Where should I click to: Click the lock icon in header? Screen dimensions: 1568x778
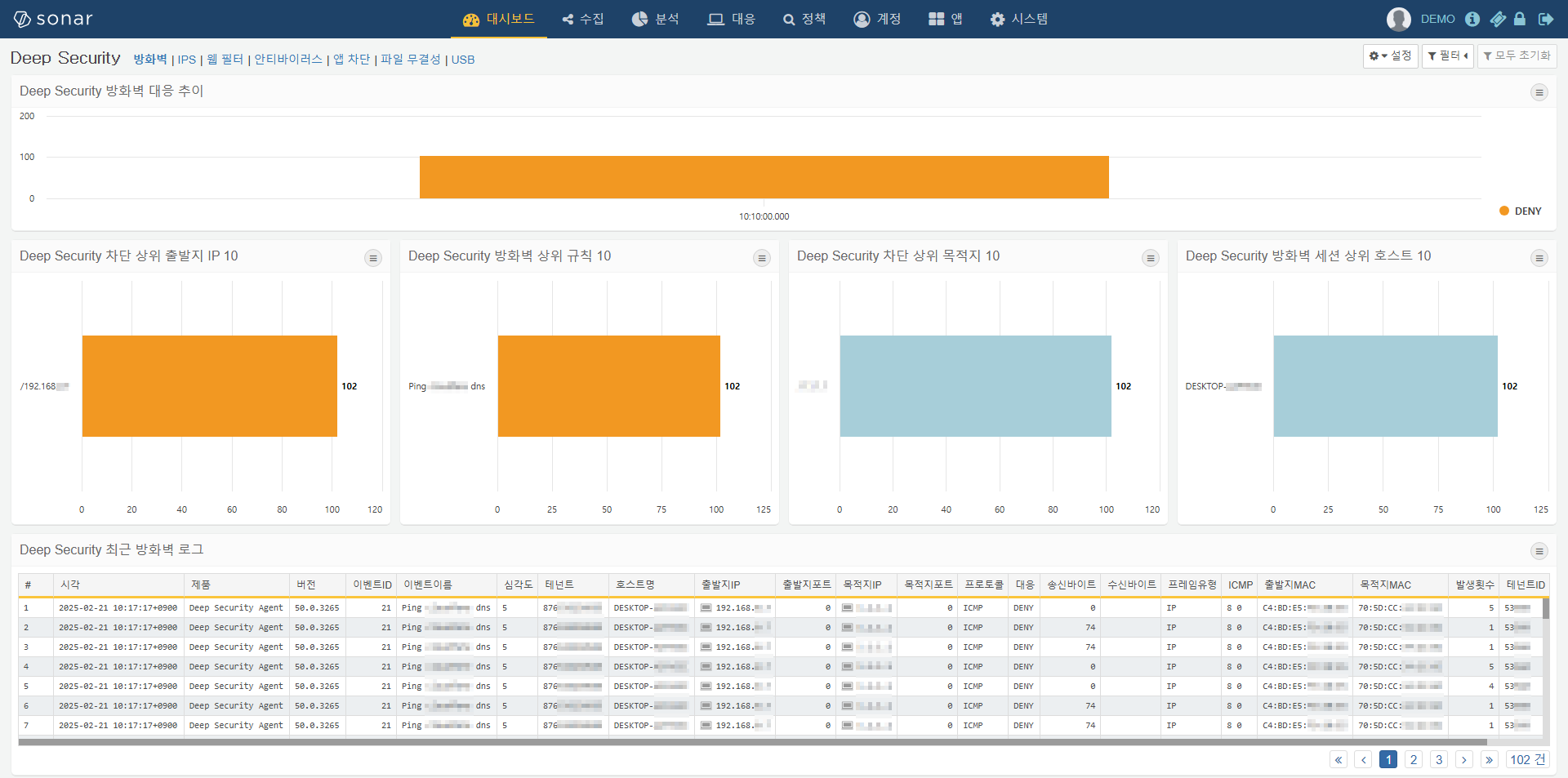(1520, 19)
